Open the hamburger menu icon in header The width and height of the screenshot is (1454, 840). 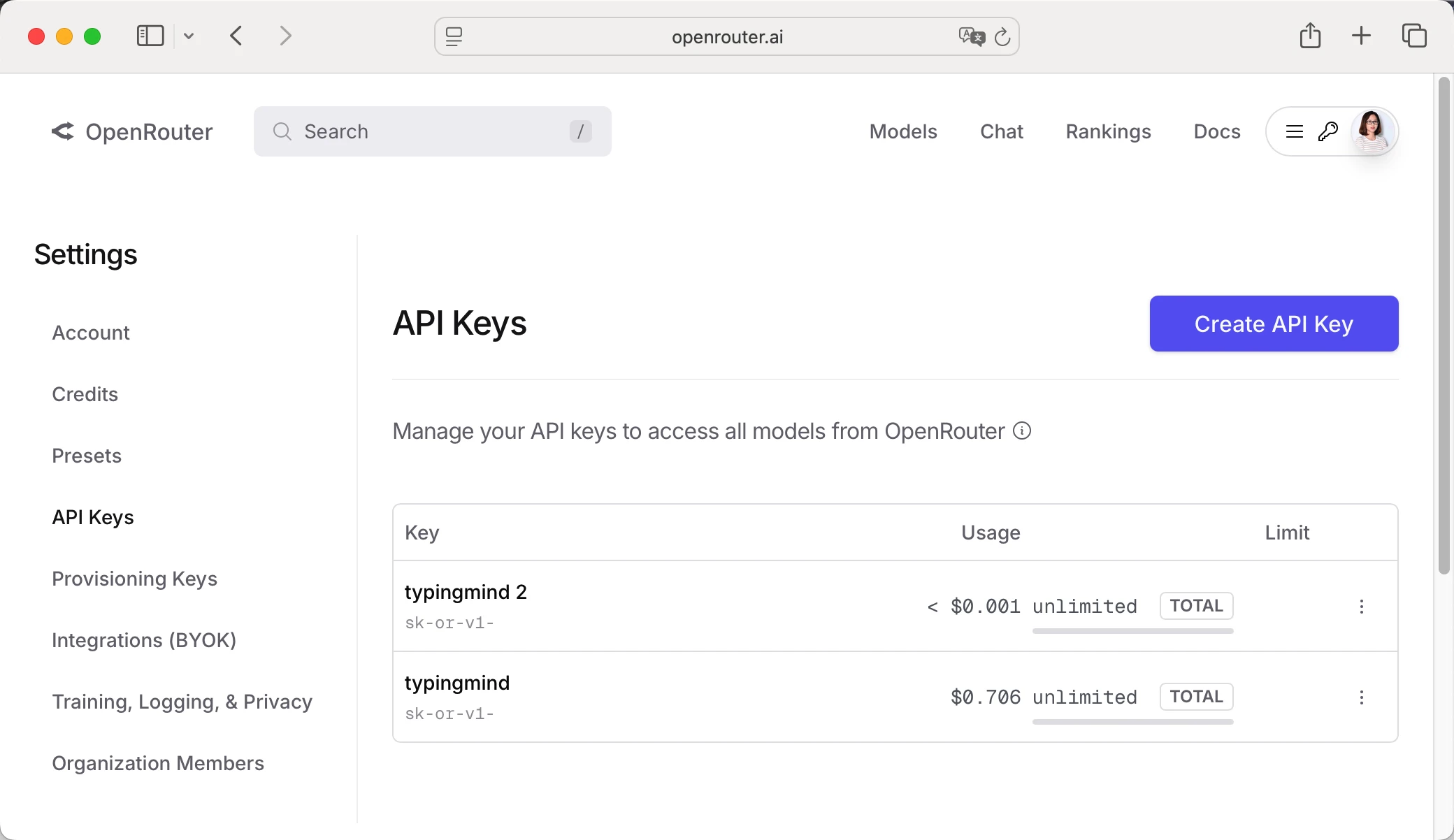tap(1294, 131)
